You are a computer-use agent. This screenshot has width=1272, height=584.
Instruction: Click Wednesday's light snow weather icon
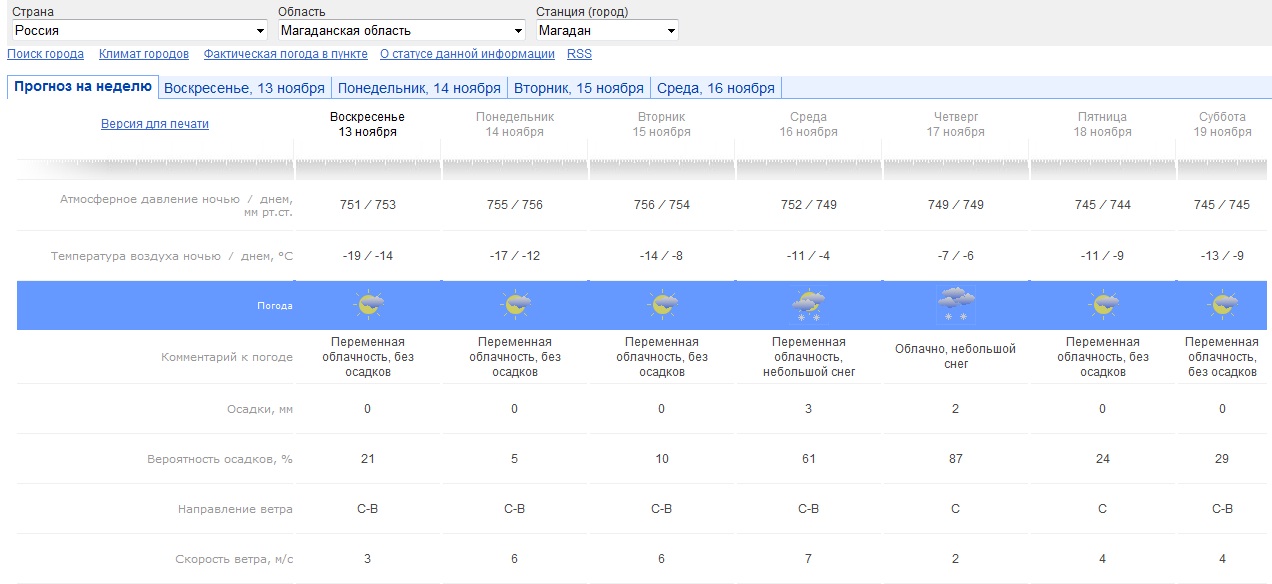tap(808, 305)
